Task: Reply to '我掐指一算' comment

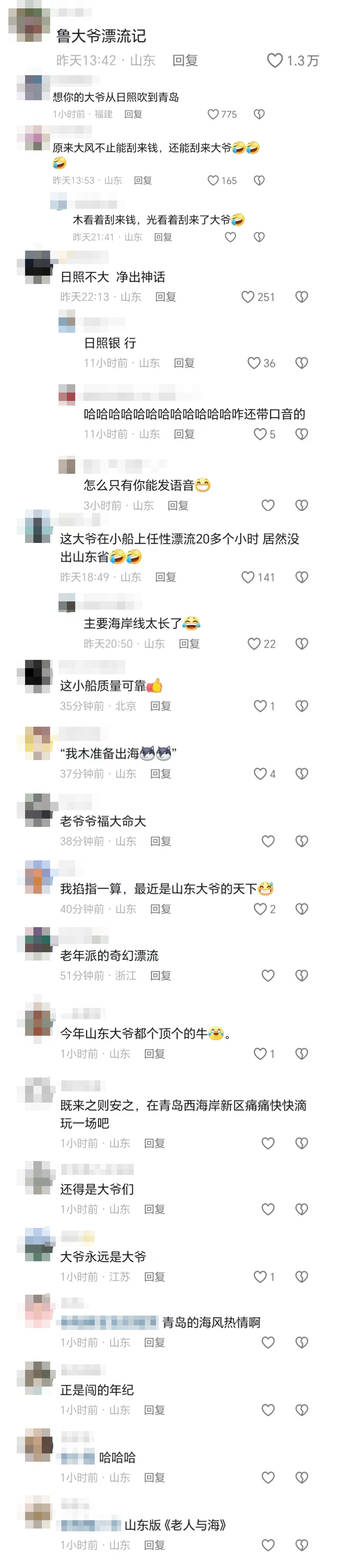Action: [161, 908]
